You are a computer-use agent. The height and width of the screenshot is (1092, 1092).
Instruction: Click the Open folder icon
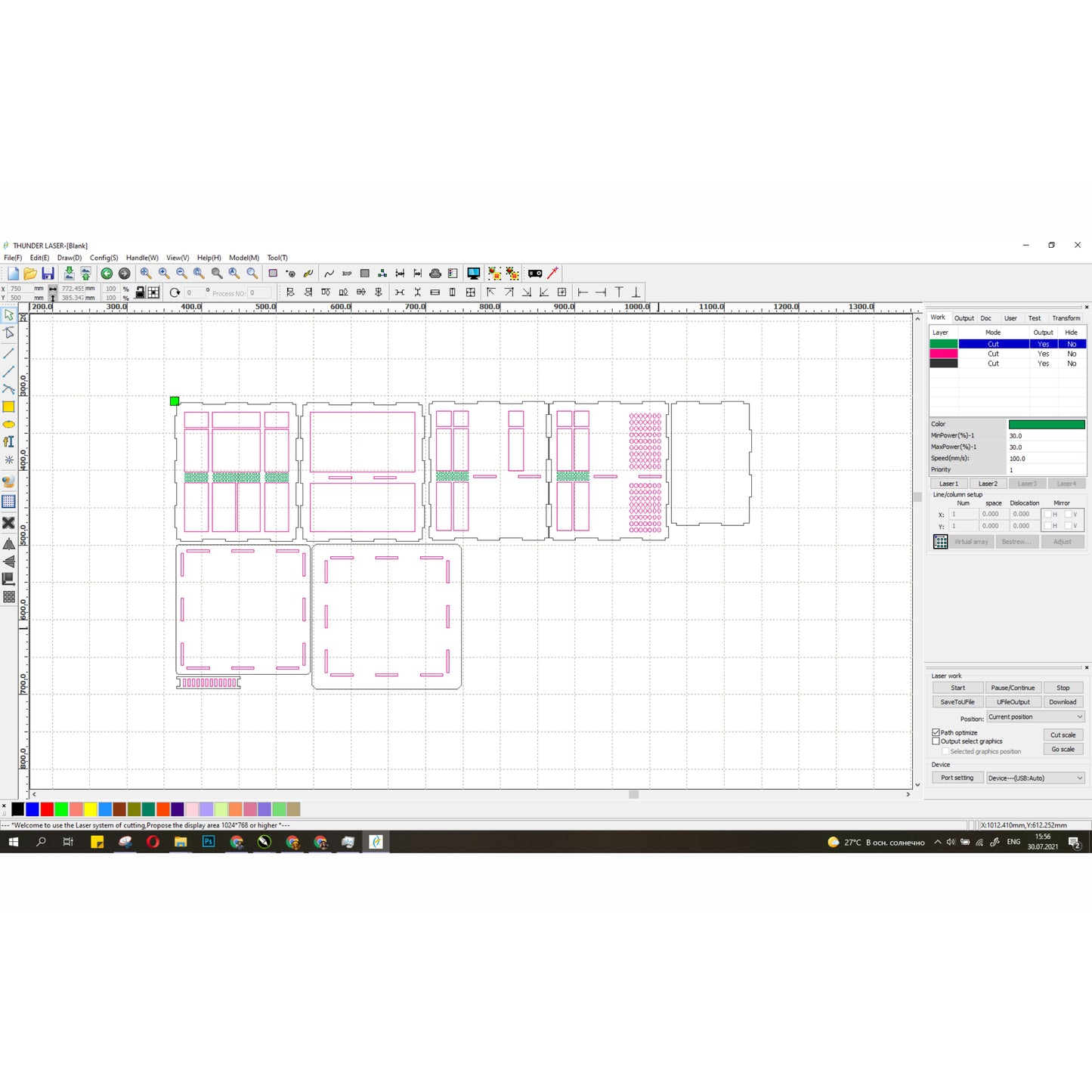[x=30, y=274]
